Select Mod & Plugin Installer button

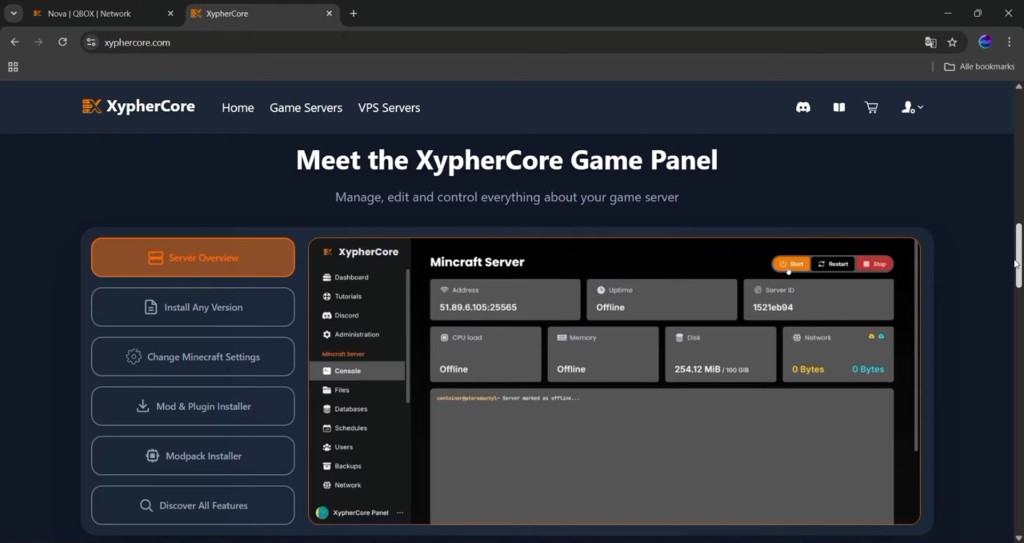click(x=193, y=406)
